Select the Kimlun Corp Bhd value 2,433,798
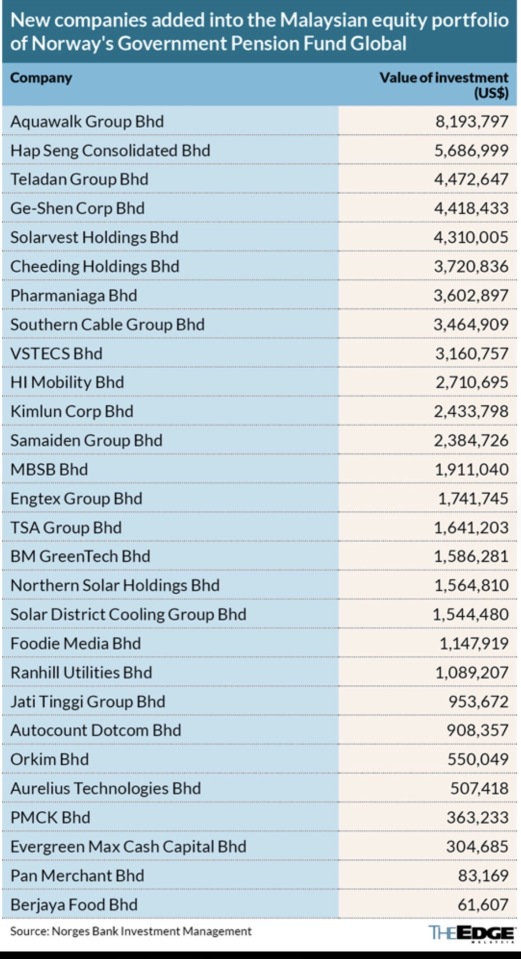Screen dimensions: 521x959 pyautogui.click(x=471, y=411)
